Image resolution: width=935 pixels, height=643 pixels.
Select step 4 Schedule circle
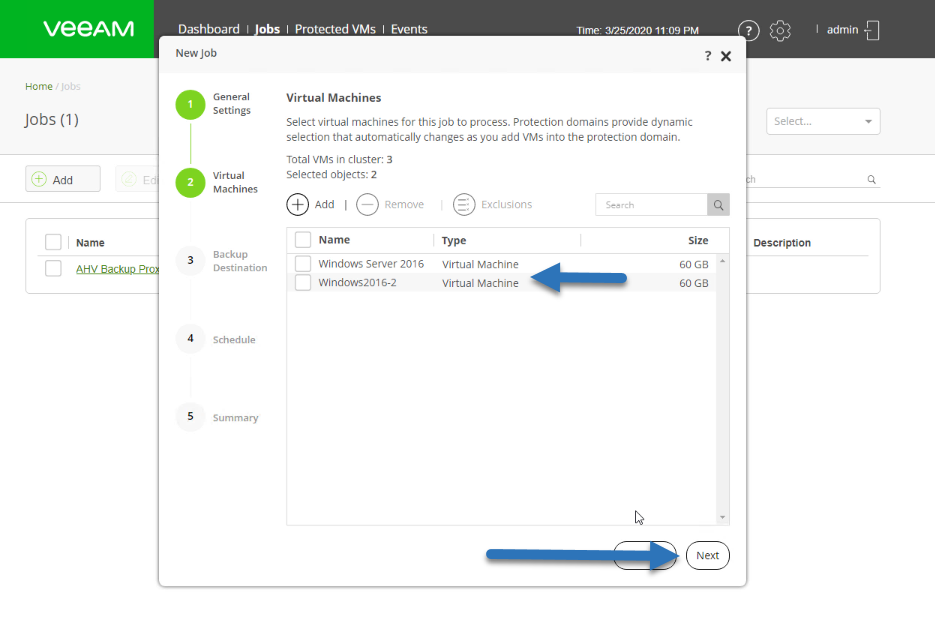tap(190, 338)
